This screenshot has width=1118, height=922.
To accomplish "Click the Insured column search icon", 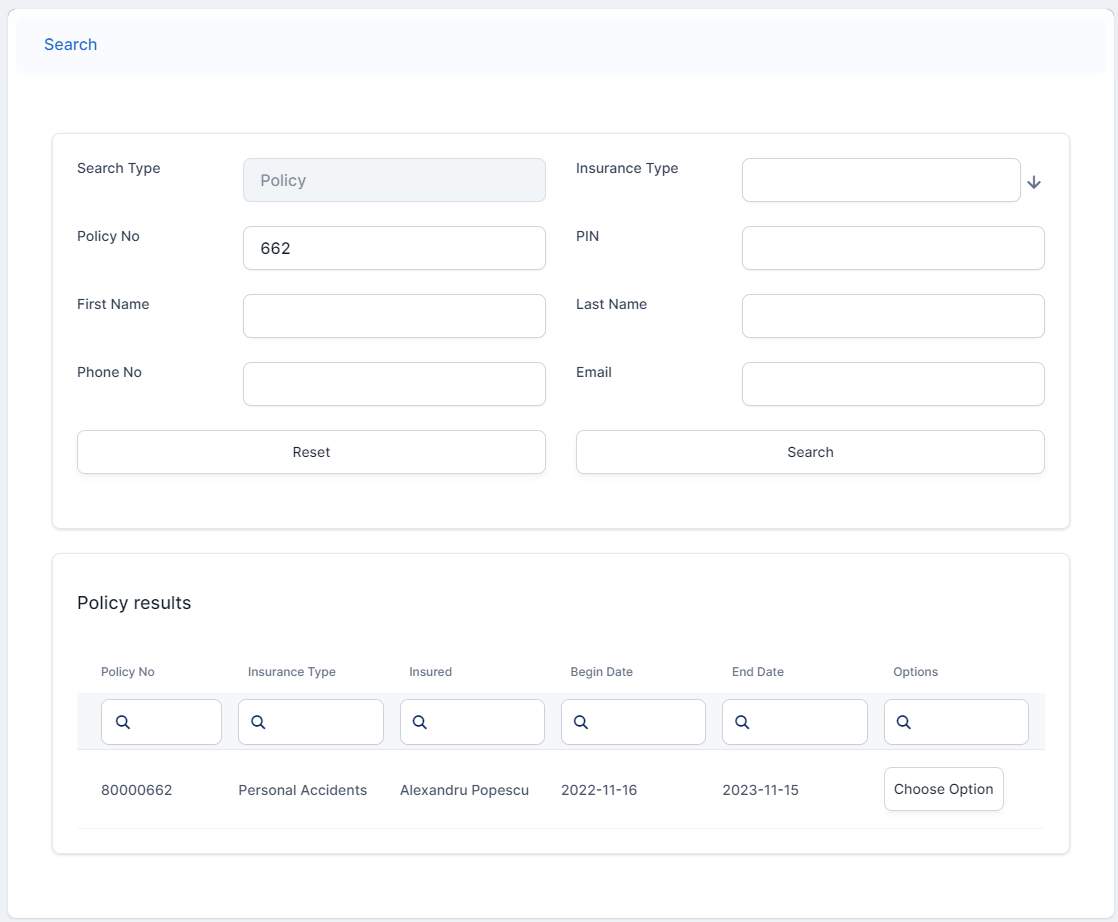I will click(420, 722).
